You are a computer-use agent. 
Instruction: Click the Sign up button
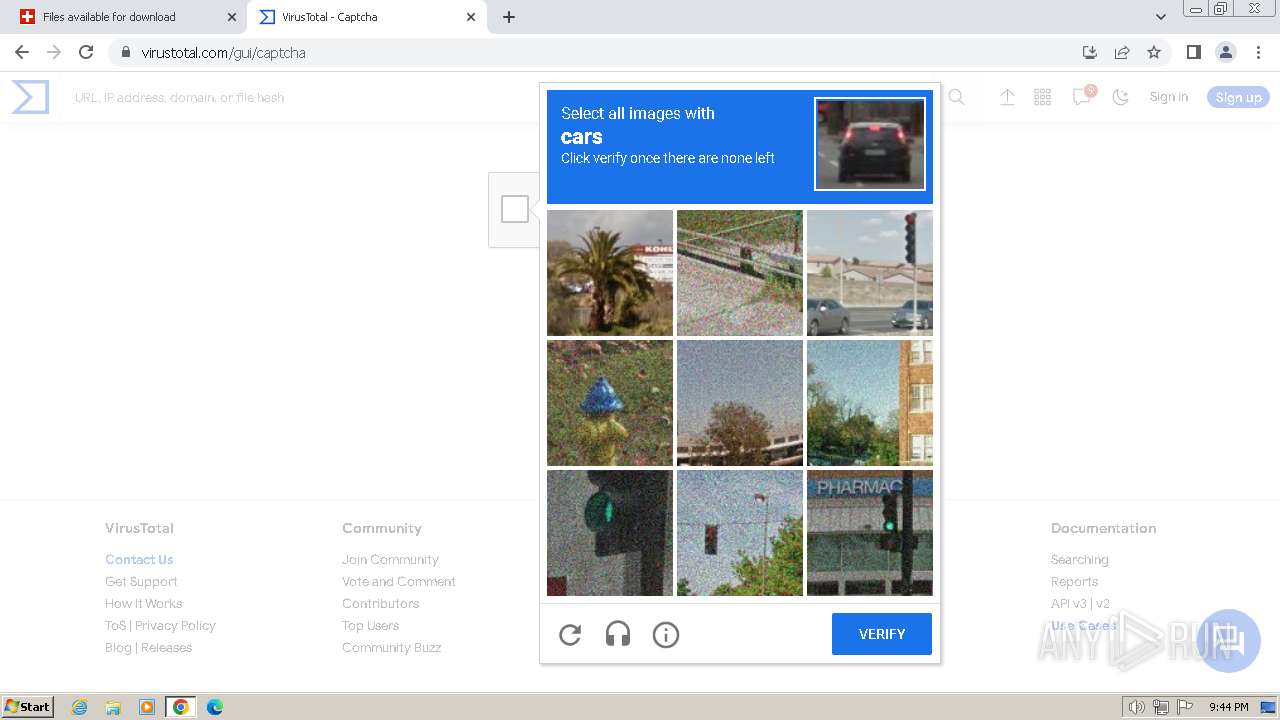pos(1238,97)
